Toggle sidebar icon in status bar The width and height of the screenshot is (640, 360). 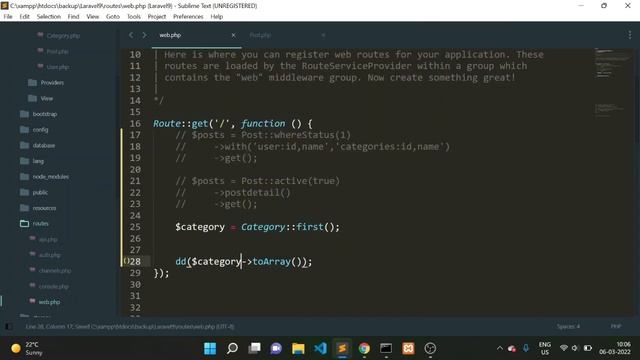click(x=9, y=327)
